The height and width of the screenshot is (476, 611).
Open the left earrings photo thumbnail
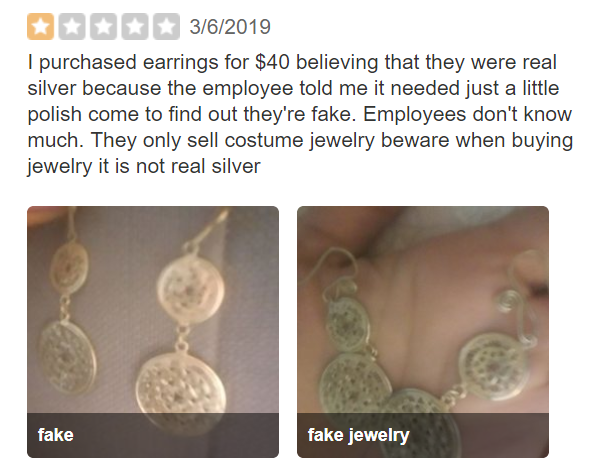(x=153, y=332)
